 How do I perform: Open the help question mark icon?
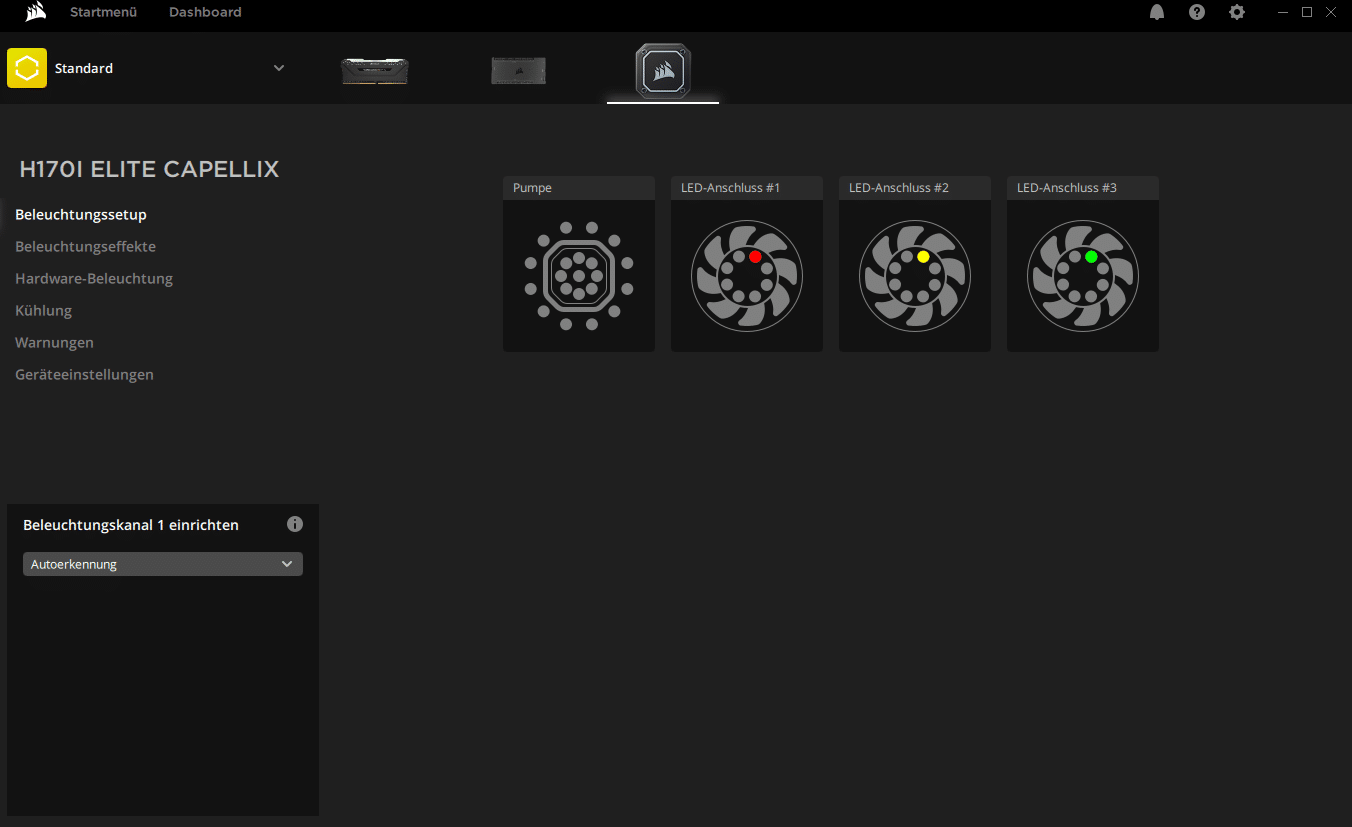1197,12
